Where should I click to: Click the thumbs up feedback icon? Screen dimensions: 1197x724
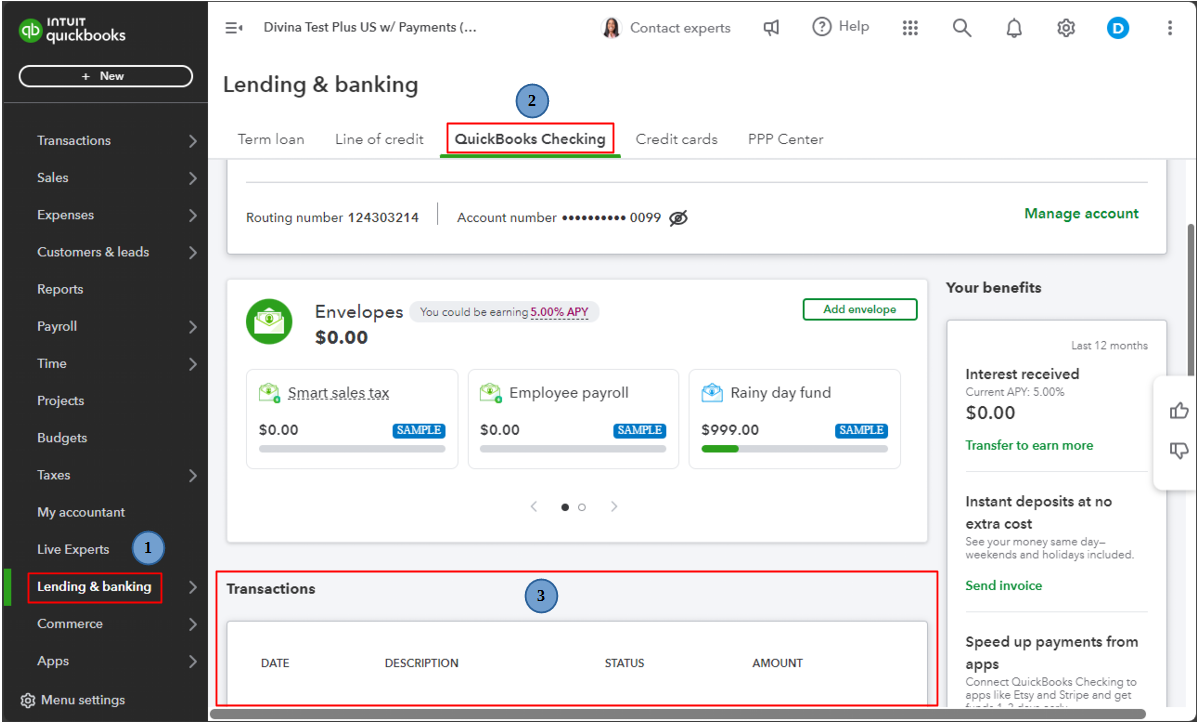click(x=1178, y=410)
